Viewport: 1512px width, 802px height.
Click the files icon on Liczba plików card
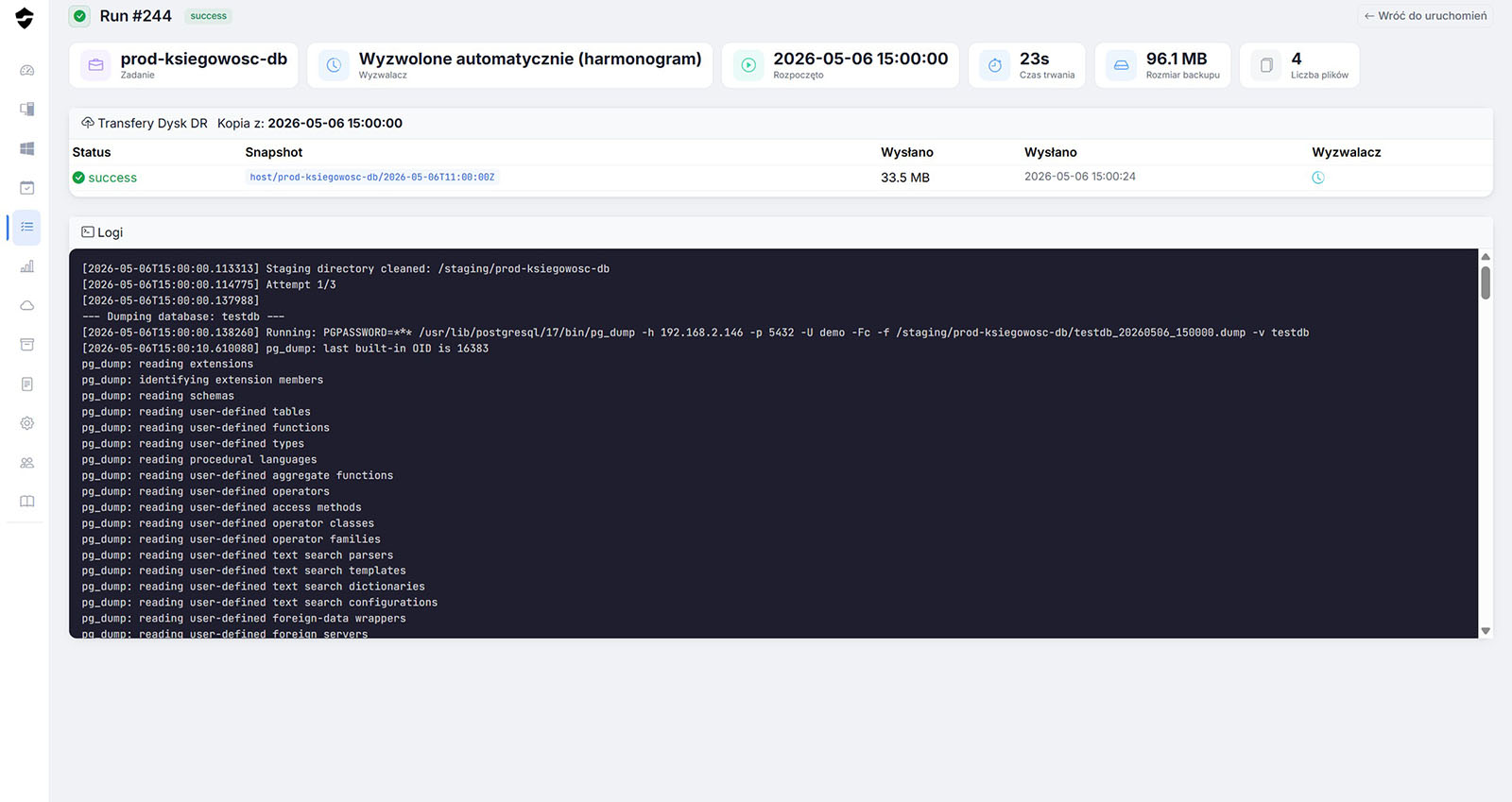[1266, 65]
